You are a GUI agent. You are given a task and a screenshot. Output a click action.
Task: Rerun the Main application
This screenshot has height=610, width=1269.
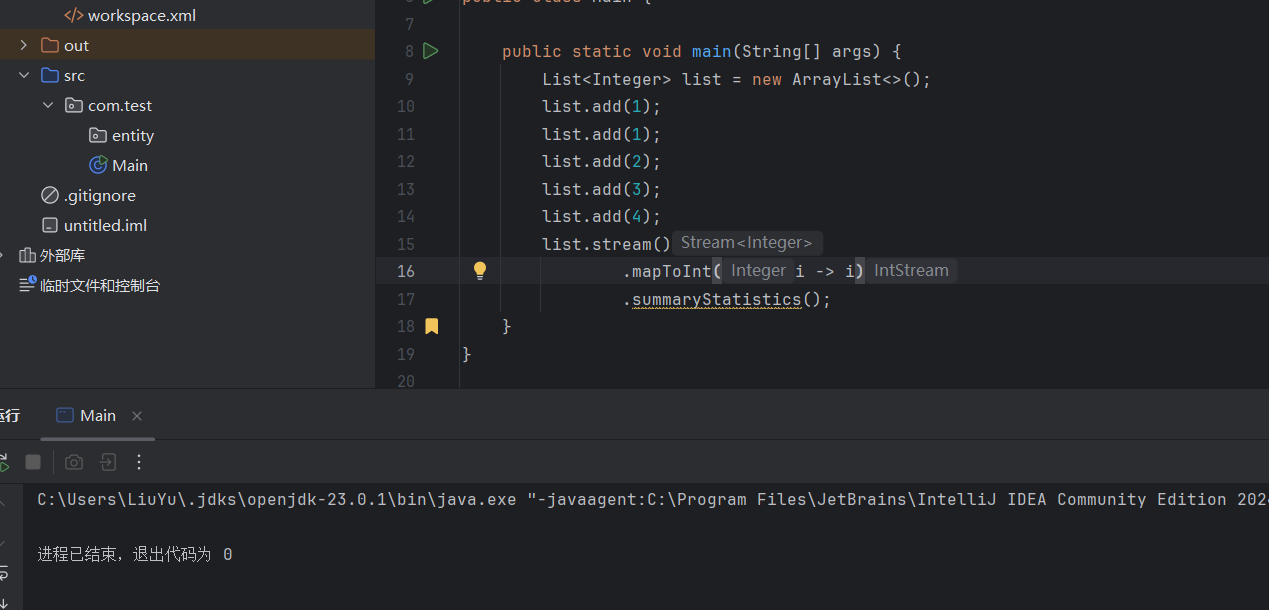pyautogui.click(x=3, y=462)
